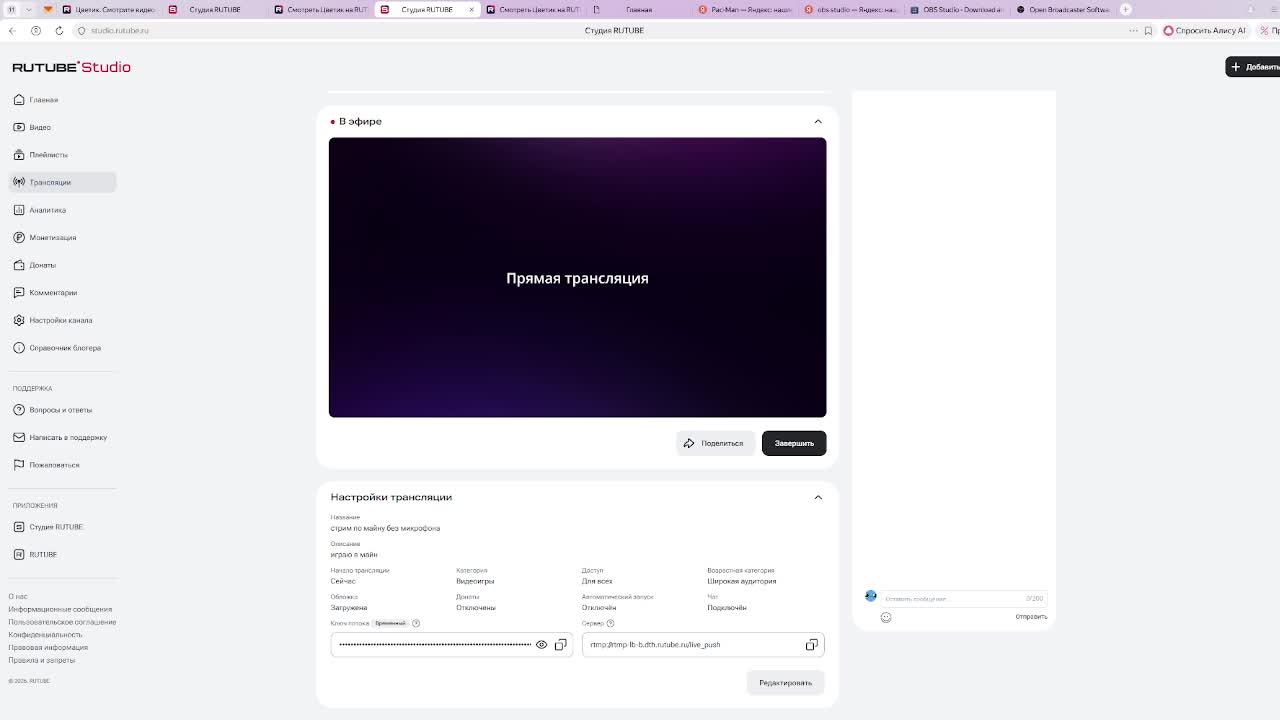Viewport: 1280px width, 720px height.
Task: Click the 'Видеоигры' category value
Action: pyautogui.click(x=475, y=581)
